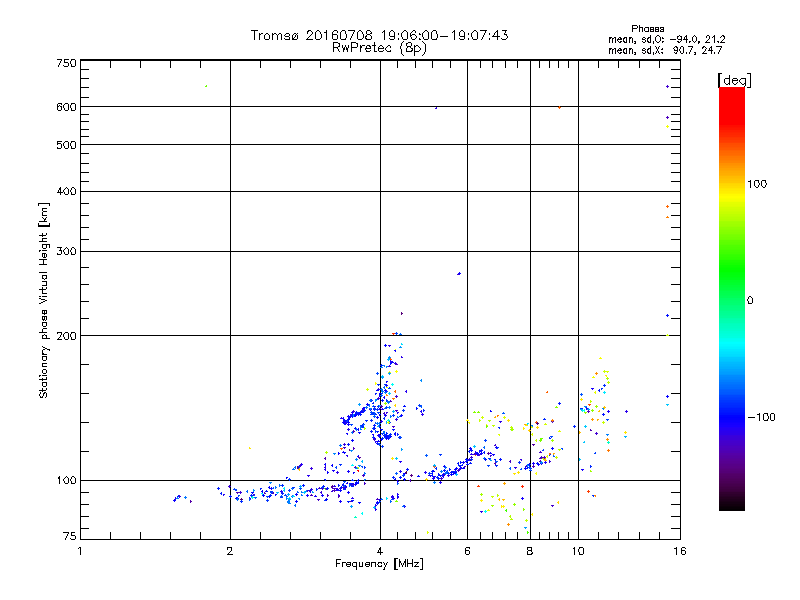Click the 'Frequency [MHz]' x-axis label
The height and width of the screenshot is (600, 800).
[379, 564]
